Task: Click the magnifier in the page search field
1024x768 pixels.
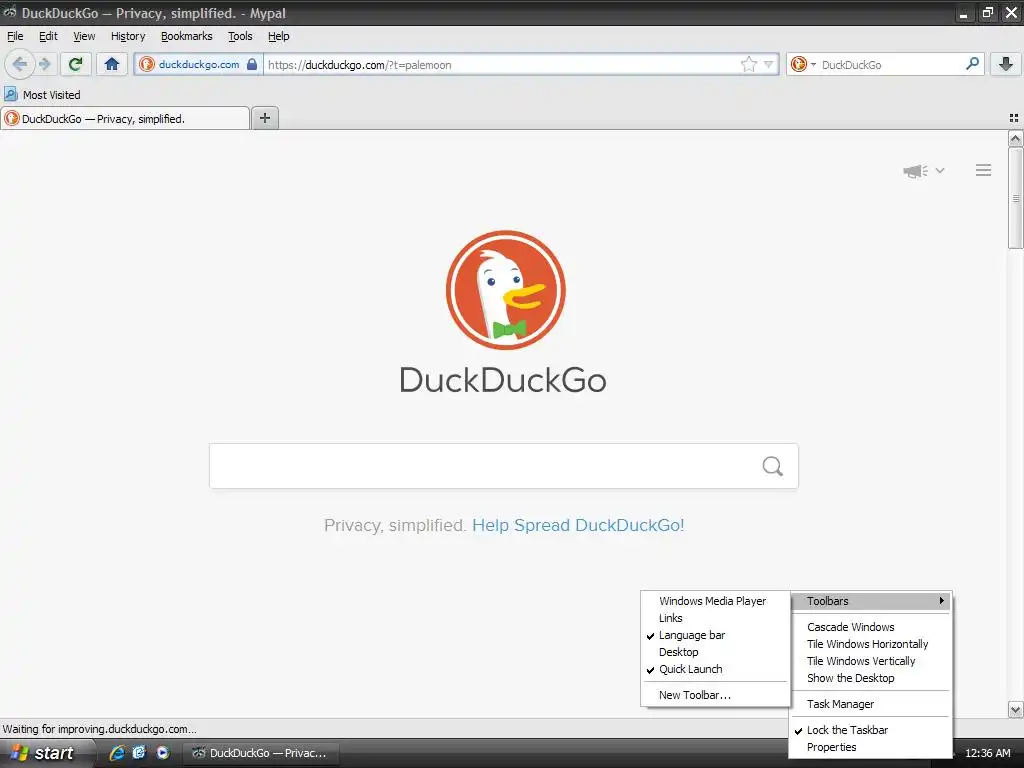Action: pyautogui.click(x=773, y=466)
